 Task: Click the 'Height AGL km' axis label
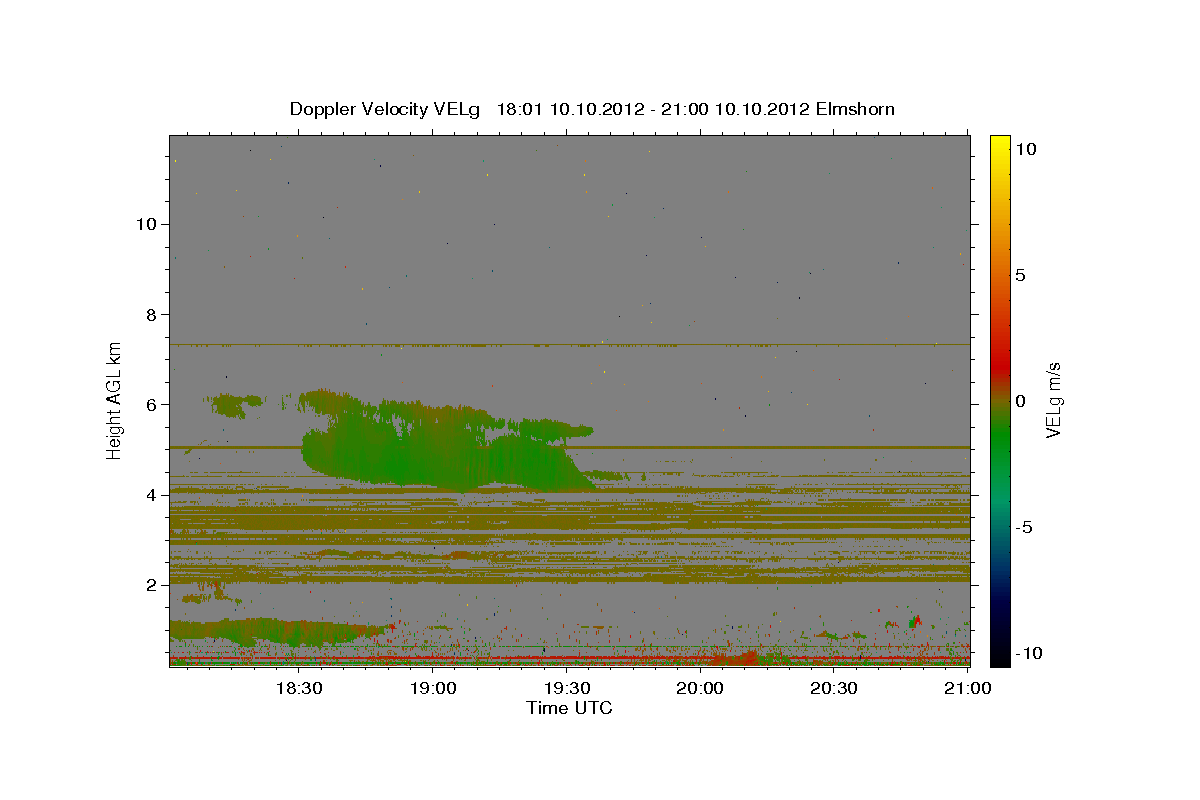[x=115, y=400]
